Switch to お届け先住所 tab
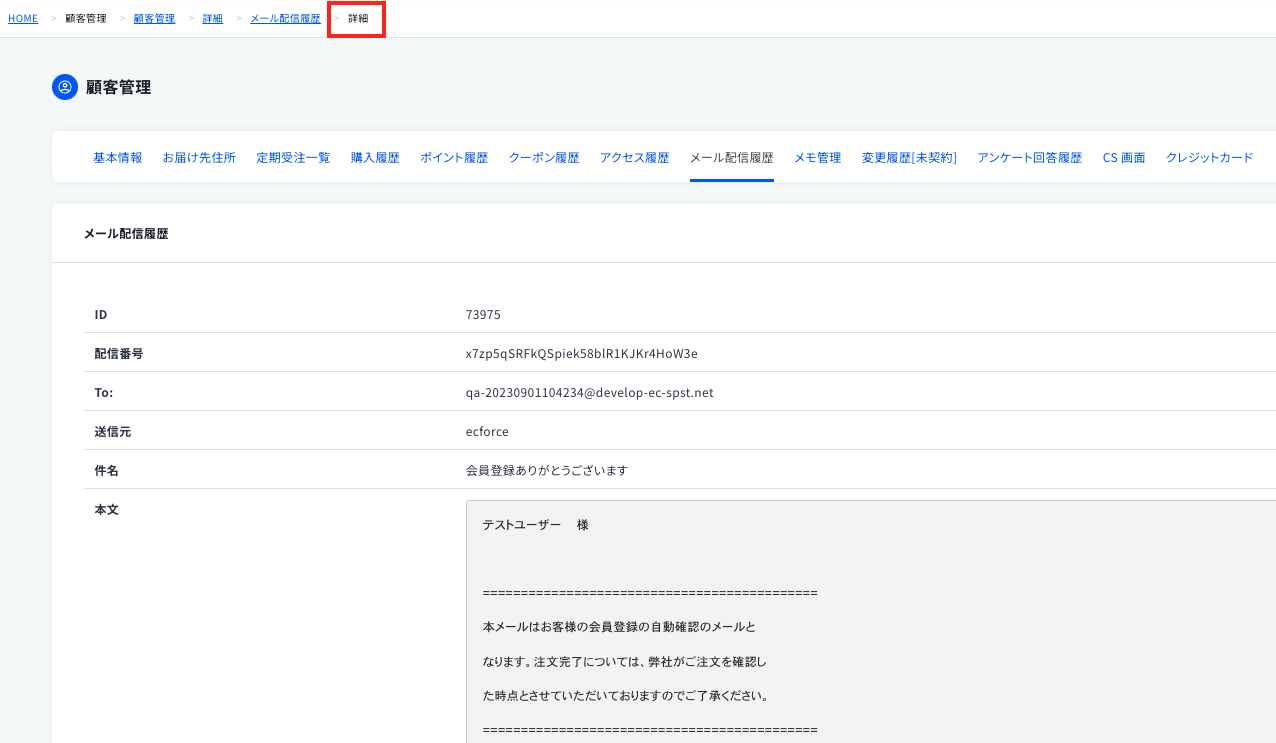Image resolution: width=1276 pixels, height=743 pixels. click(199, 158)
